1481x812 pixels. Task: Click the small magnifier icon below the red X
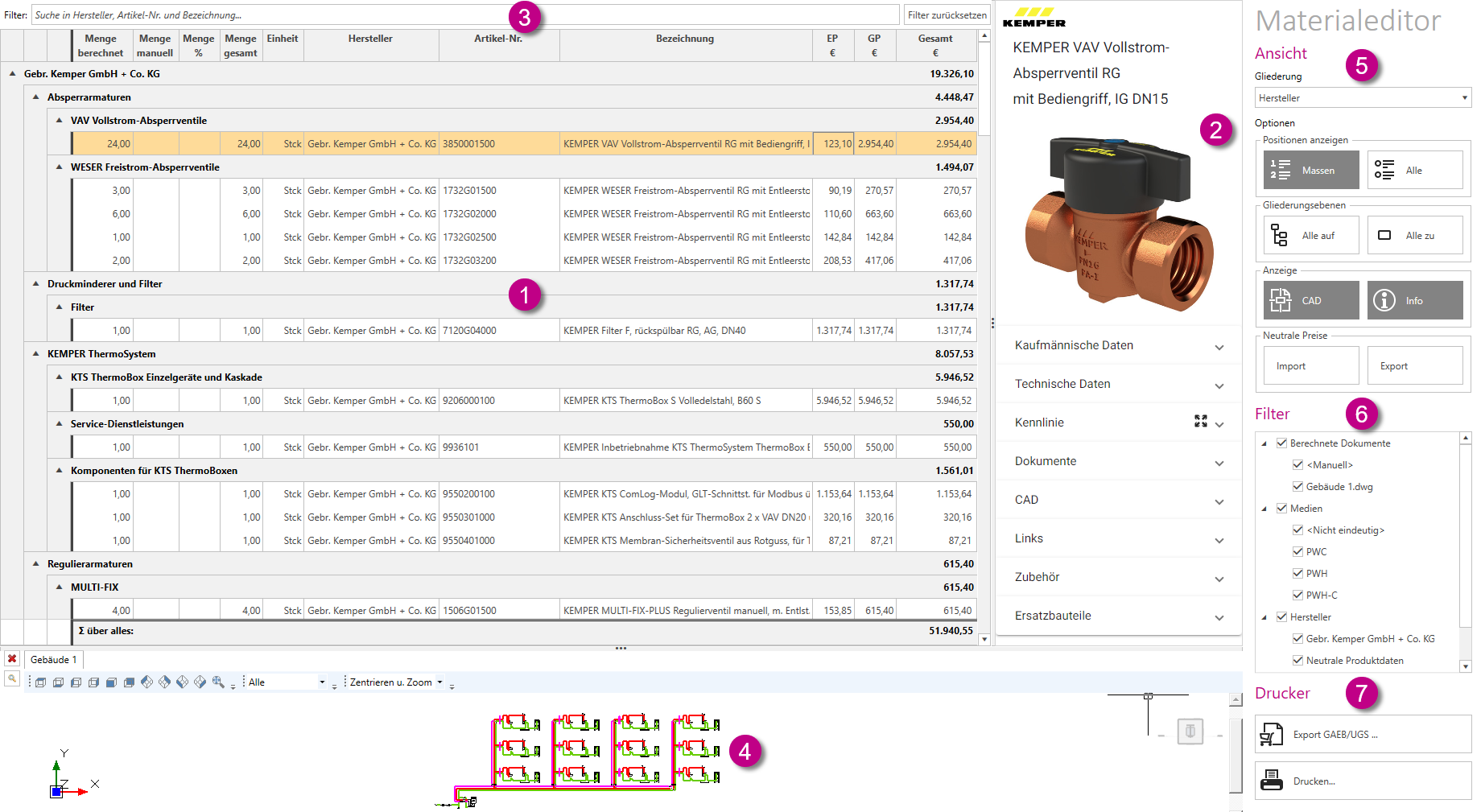pyautogui.click(x=12, y=679)
